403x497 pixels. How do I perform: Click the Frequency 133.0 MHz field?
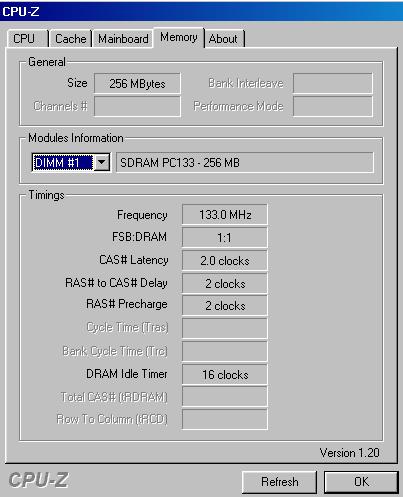click(225, 215)
